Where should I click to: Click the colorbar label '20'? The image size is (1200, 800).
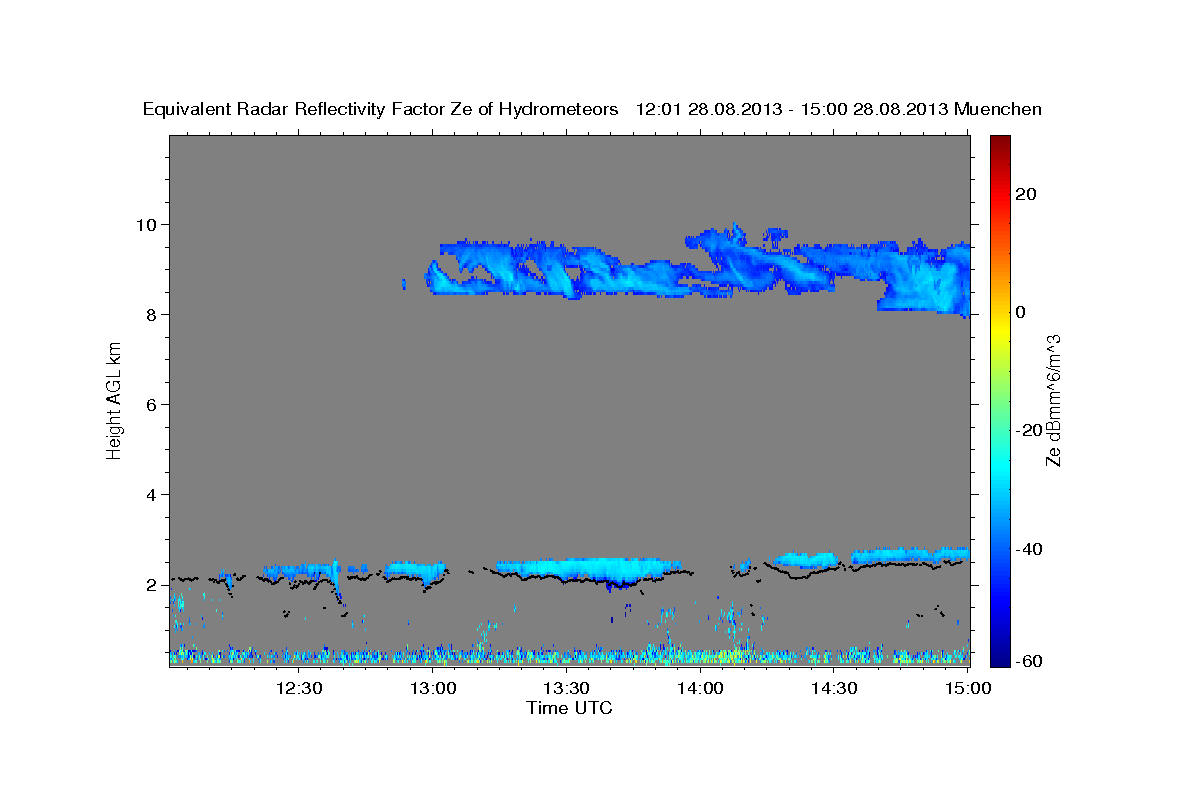pos(1027,194)
